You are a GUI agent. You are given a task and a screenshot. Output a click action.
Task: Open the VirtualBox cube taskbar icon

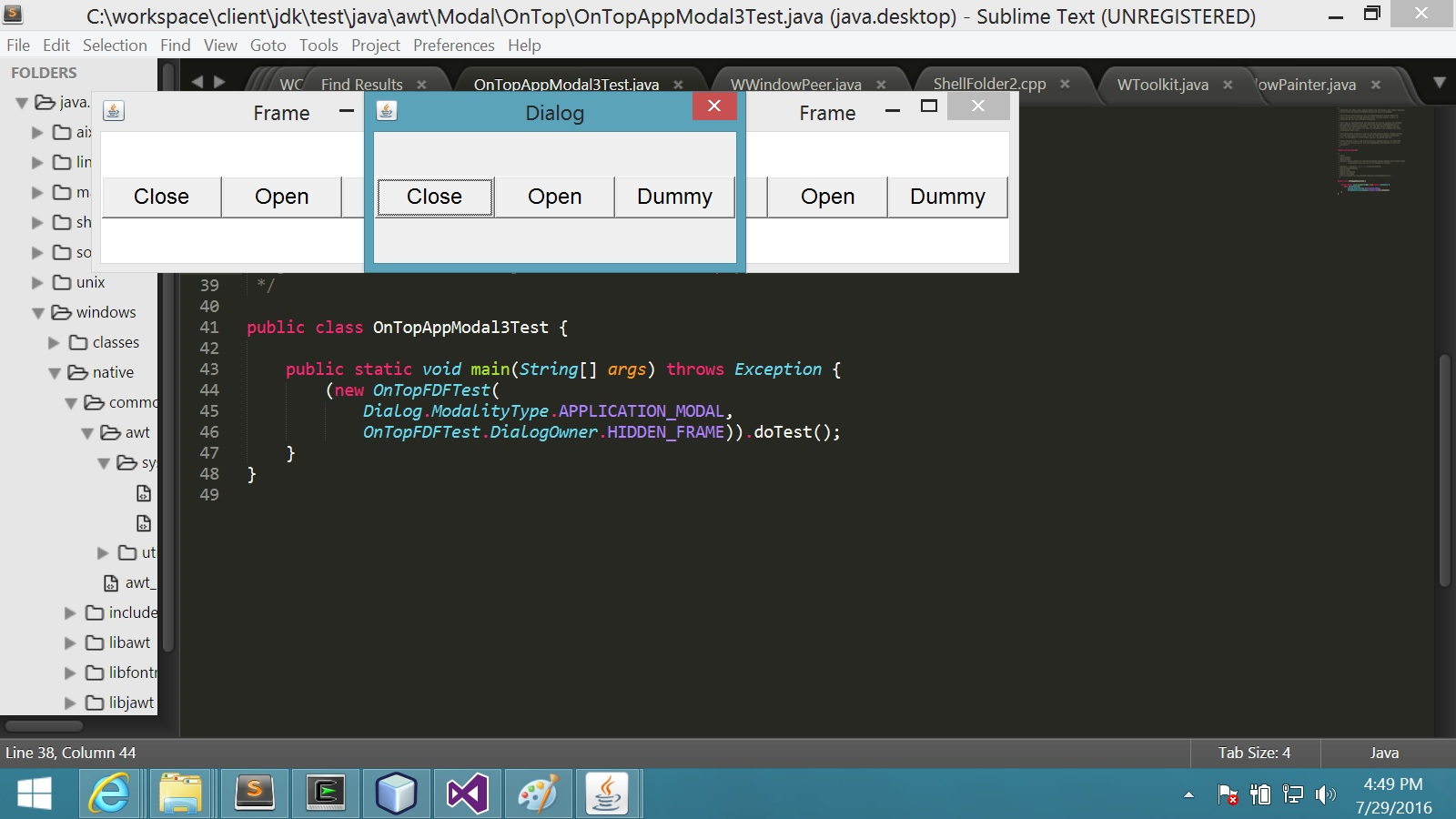point(396,794)
